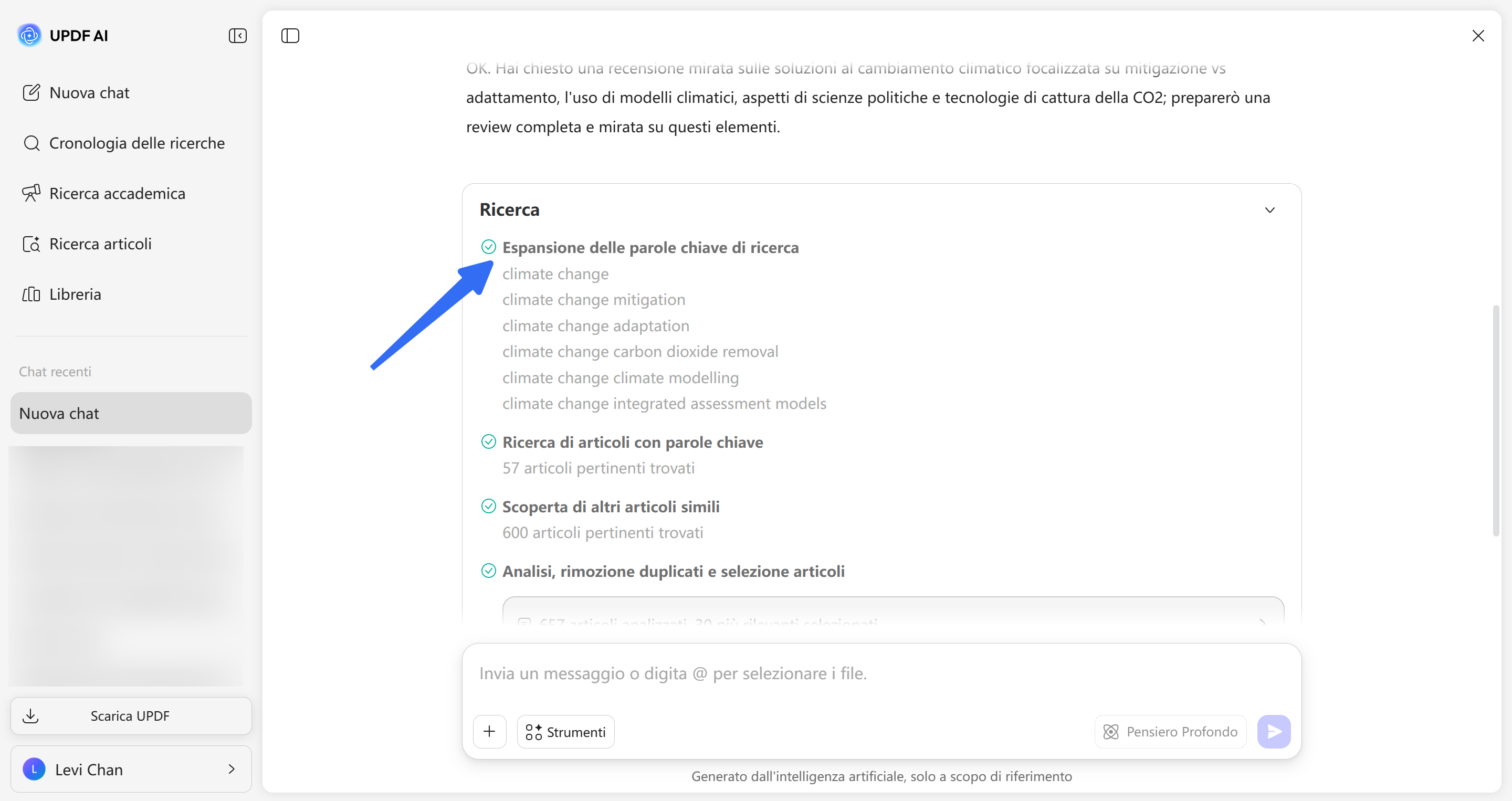Open the Strumenti tools menu
This screenshot has width=1512, height=801.
566,731
